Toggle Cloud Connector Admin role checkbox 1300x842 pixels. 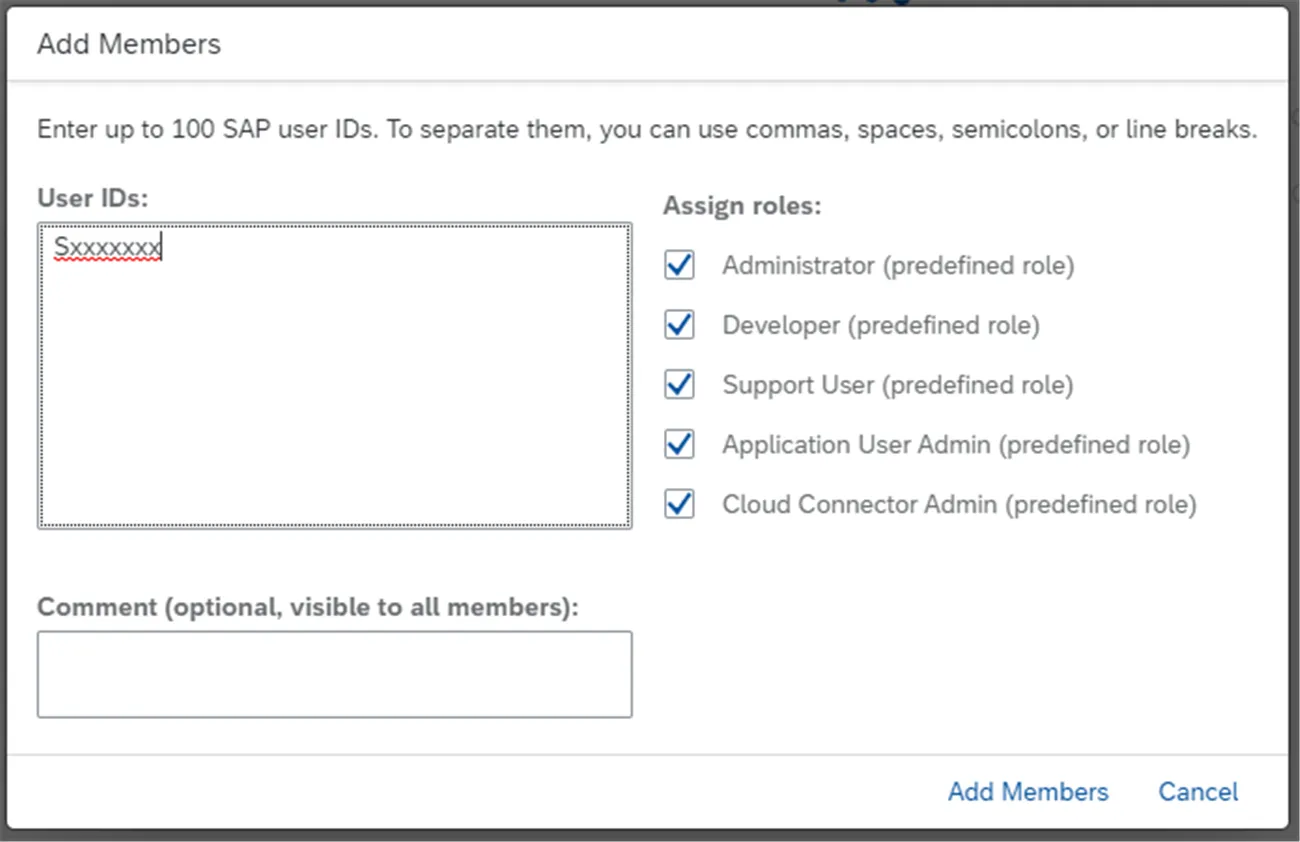click(680, 504)
